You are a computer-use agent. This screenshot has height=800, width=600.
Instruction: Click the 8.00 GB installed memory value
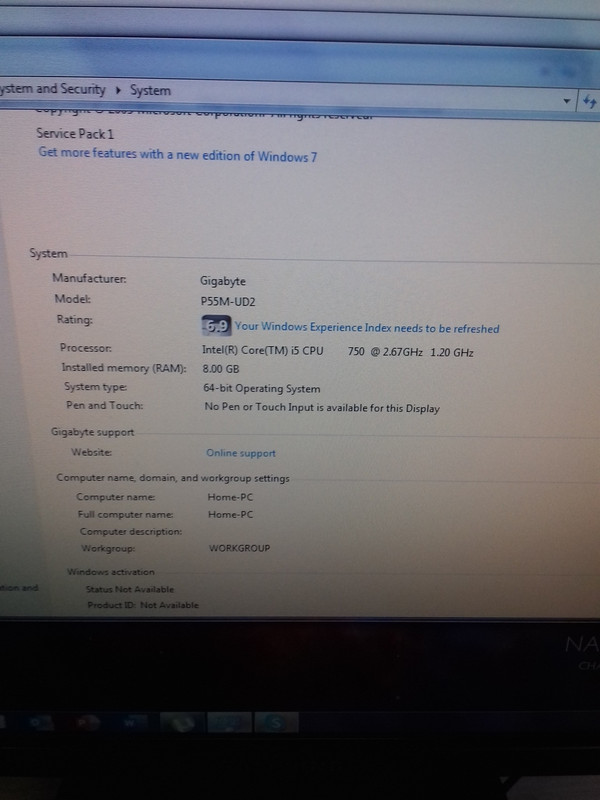click(x=221, y=369)
